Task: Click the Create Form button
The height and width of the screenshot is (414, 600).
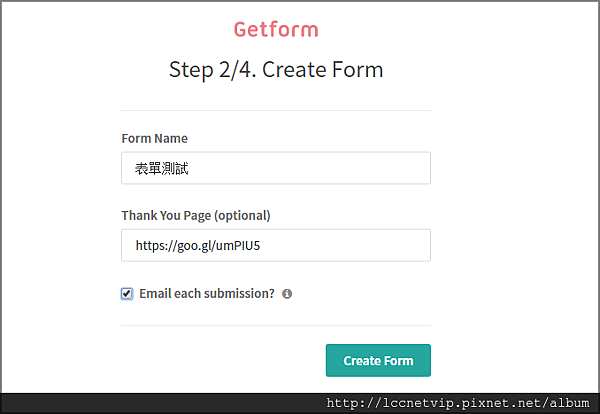Action: click(378, 360)
